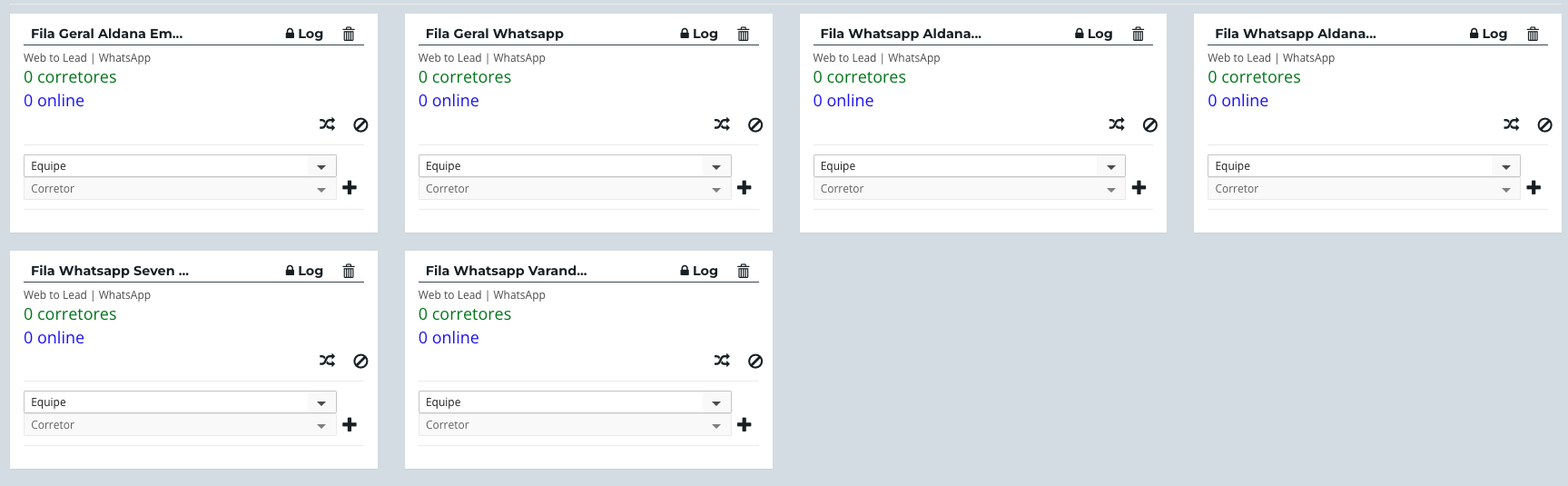Expand Corretor dropdown in Fila Whatsapp Varand... card
1568x486 pixels.
[574, 425]
